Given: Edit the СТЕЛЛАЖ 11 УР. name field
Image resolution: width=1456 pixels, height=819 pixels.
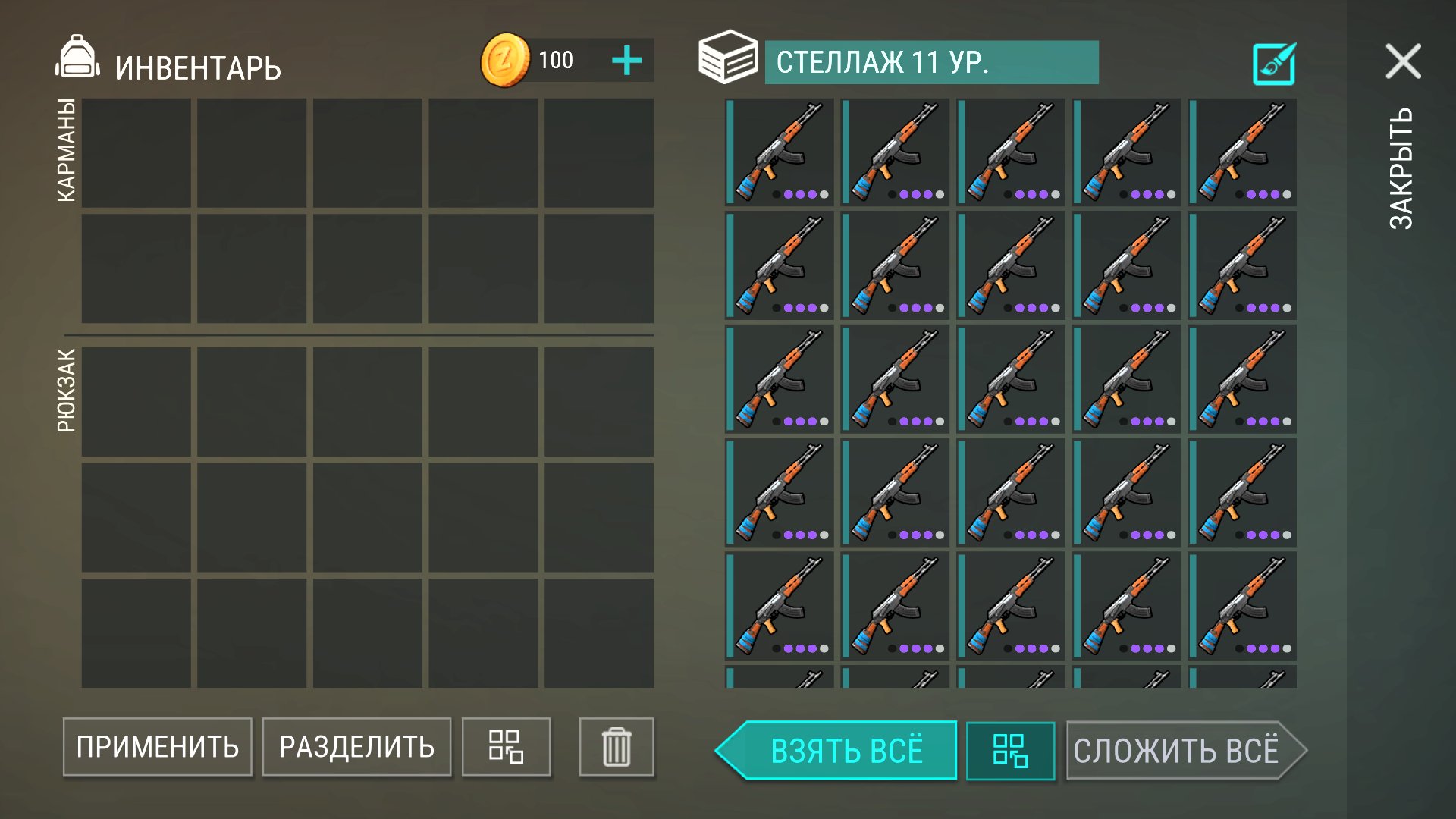Looking at the screenshot, I should pyautogui.click(x=931, y=62).
